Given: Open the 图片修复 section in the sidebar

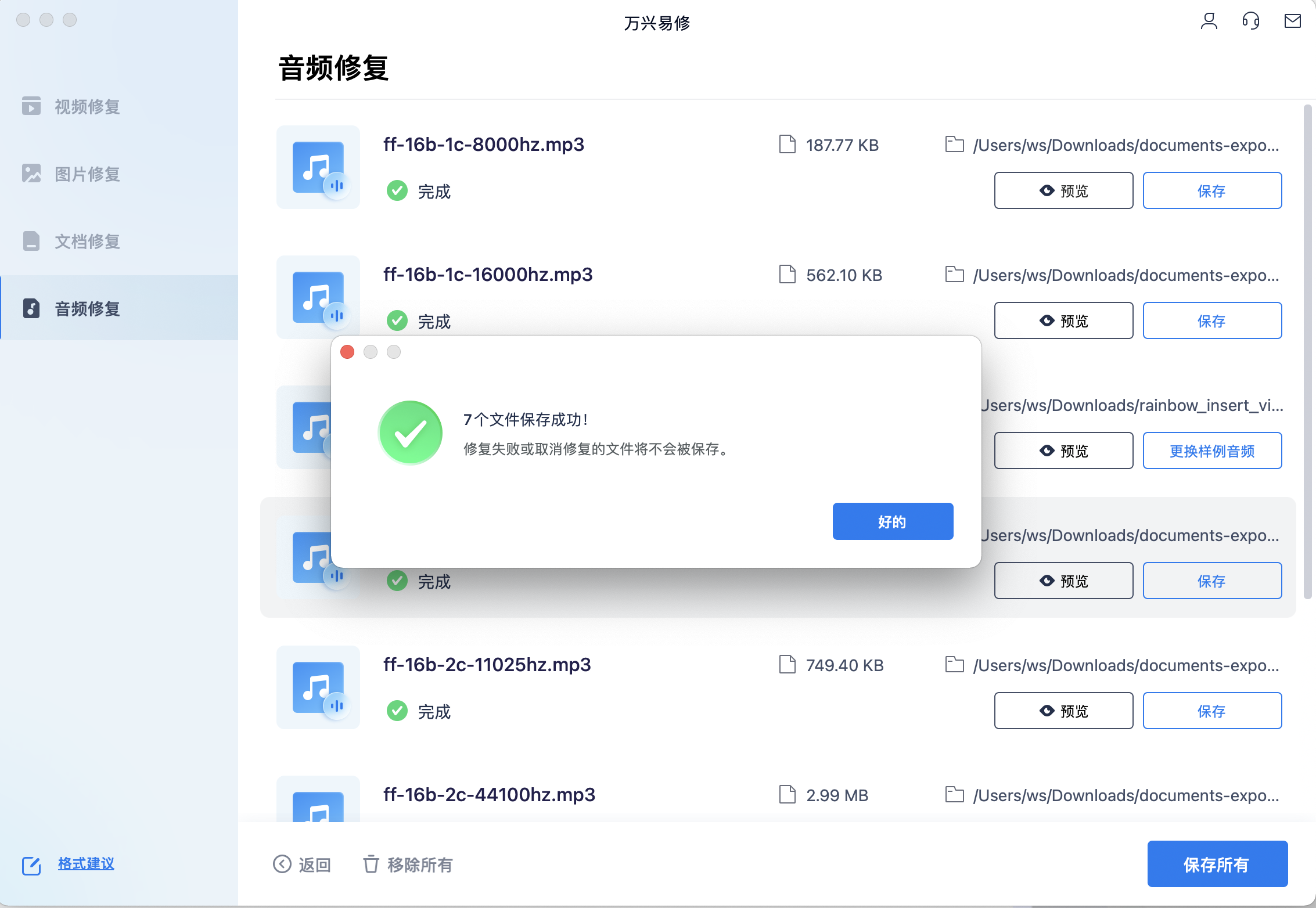Looking at the screenshot, I should (x=86, y=174).
